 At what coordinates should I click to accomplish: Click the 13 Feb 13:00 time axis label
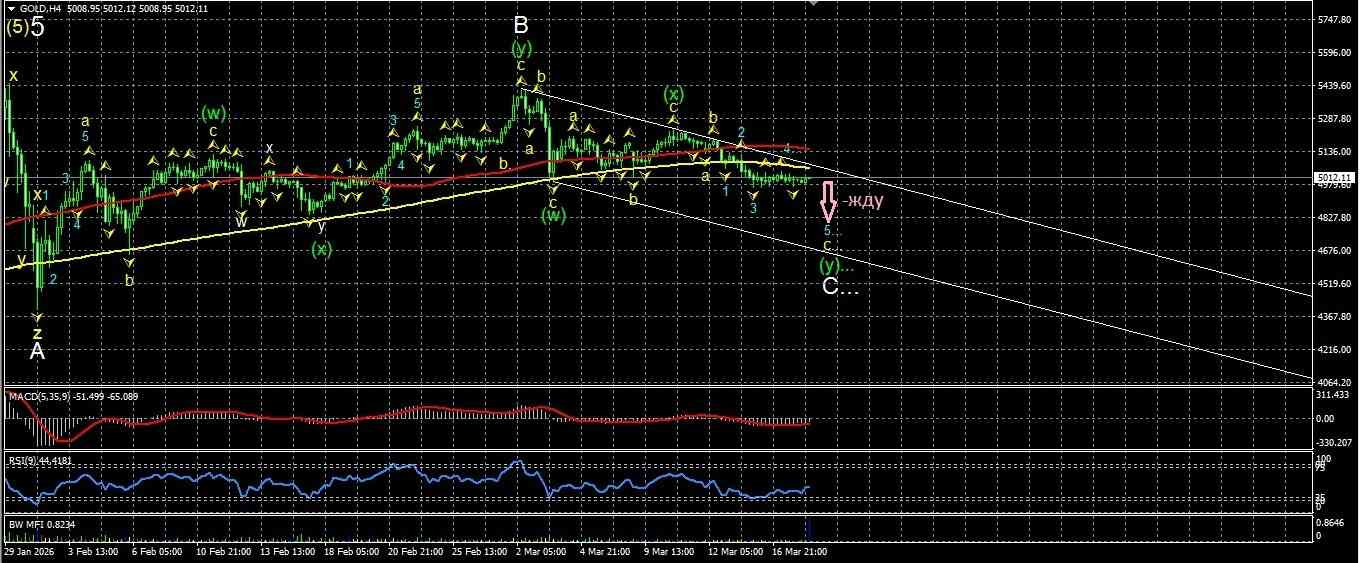tap(286, 551)
